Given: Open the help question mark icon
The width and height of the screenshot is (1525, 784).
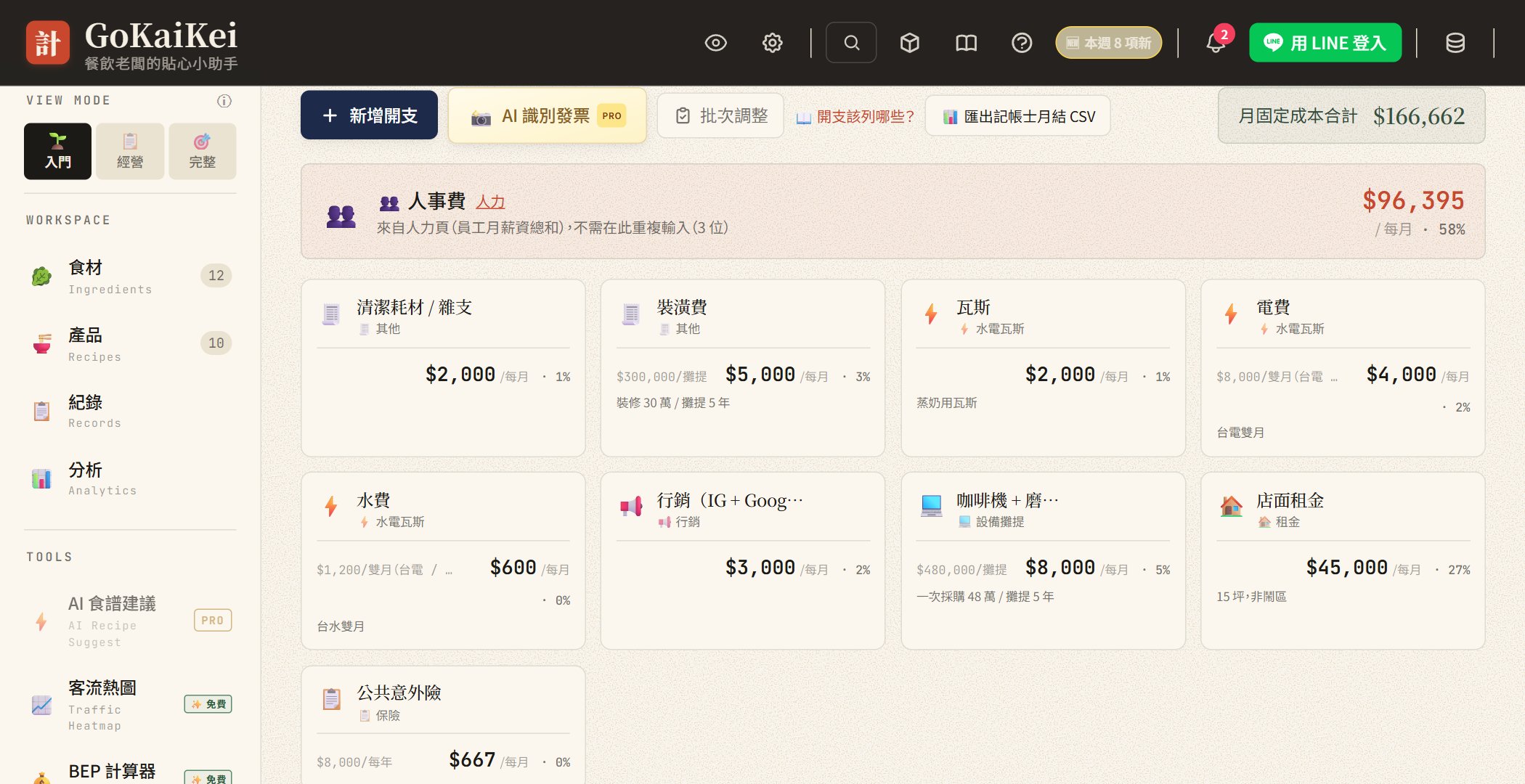Looking at the screenshot, I should click(1022, 43).
